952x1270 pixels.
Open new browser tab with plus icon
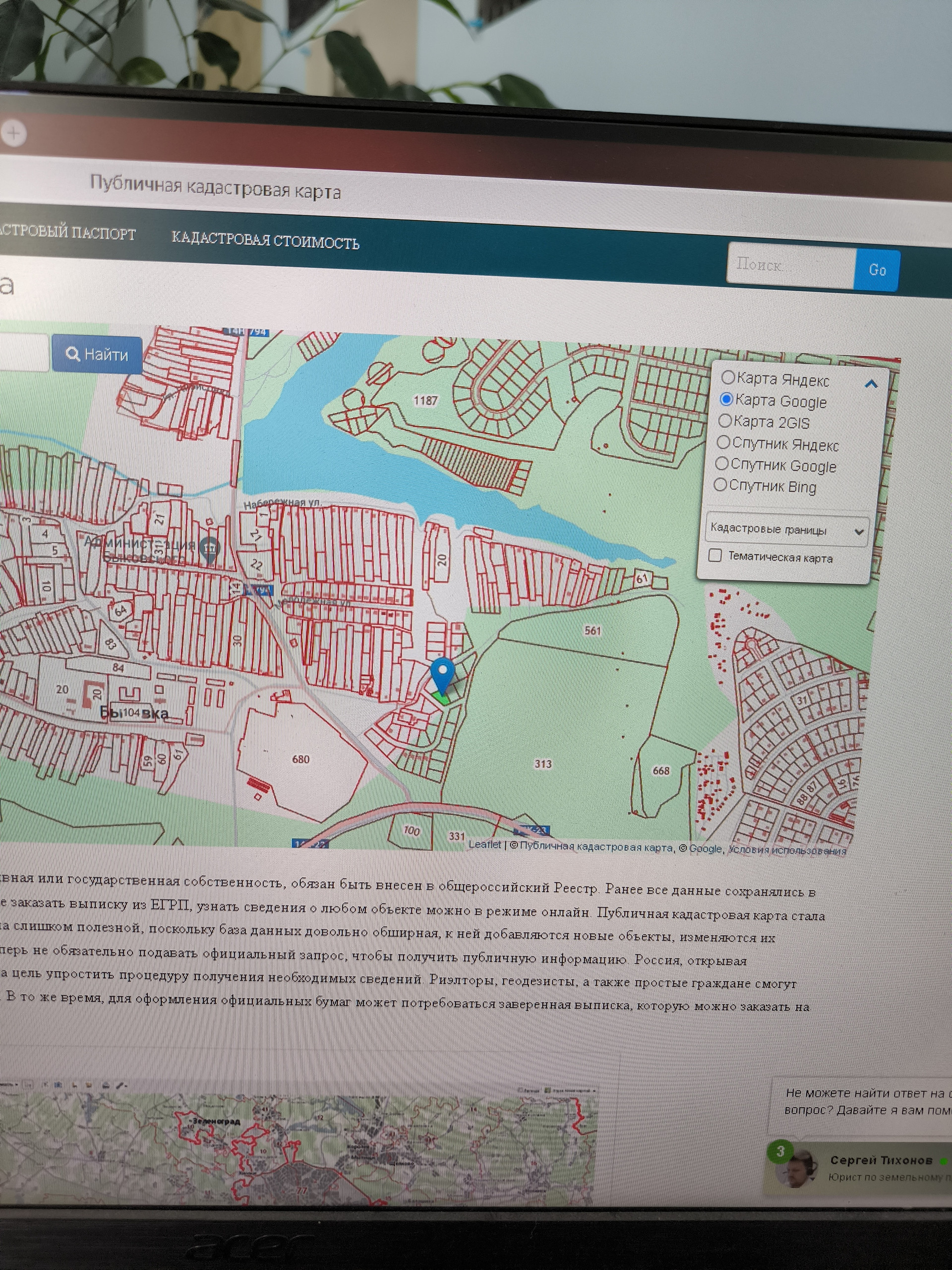click(x=14, y=134)
